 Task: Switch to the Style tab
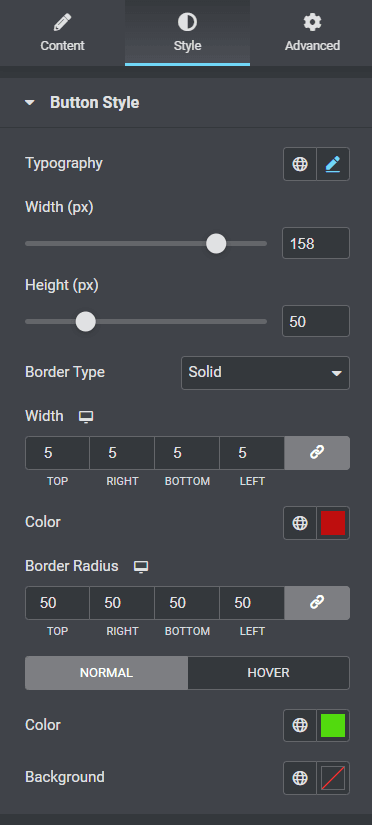pyautogui.click(x=187, y=33)
